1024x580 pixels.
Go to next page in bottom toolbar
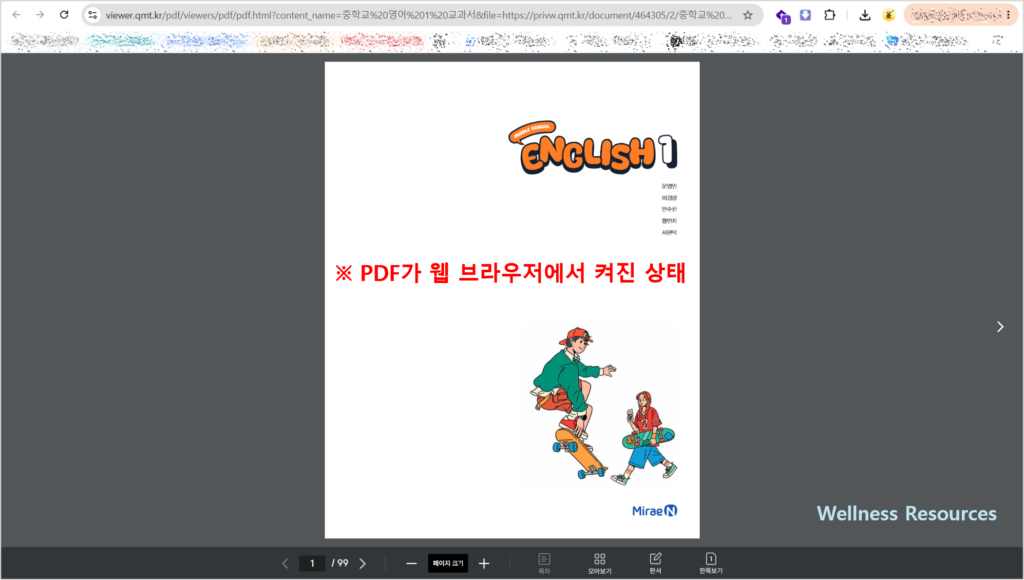pos(363,563)
